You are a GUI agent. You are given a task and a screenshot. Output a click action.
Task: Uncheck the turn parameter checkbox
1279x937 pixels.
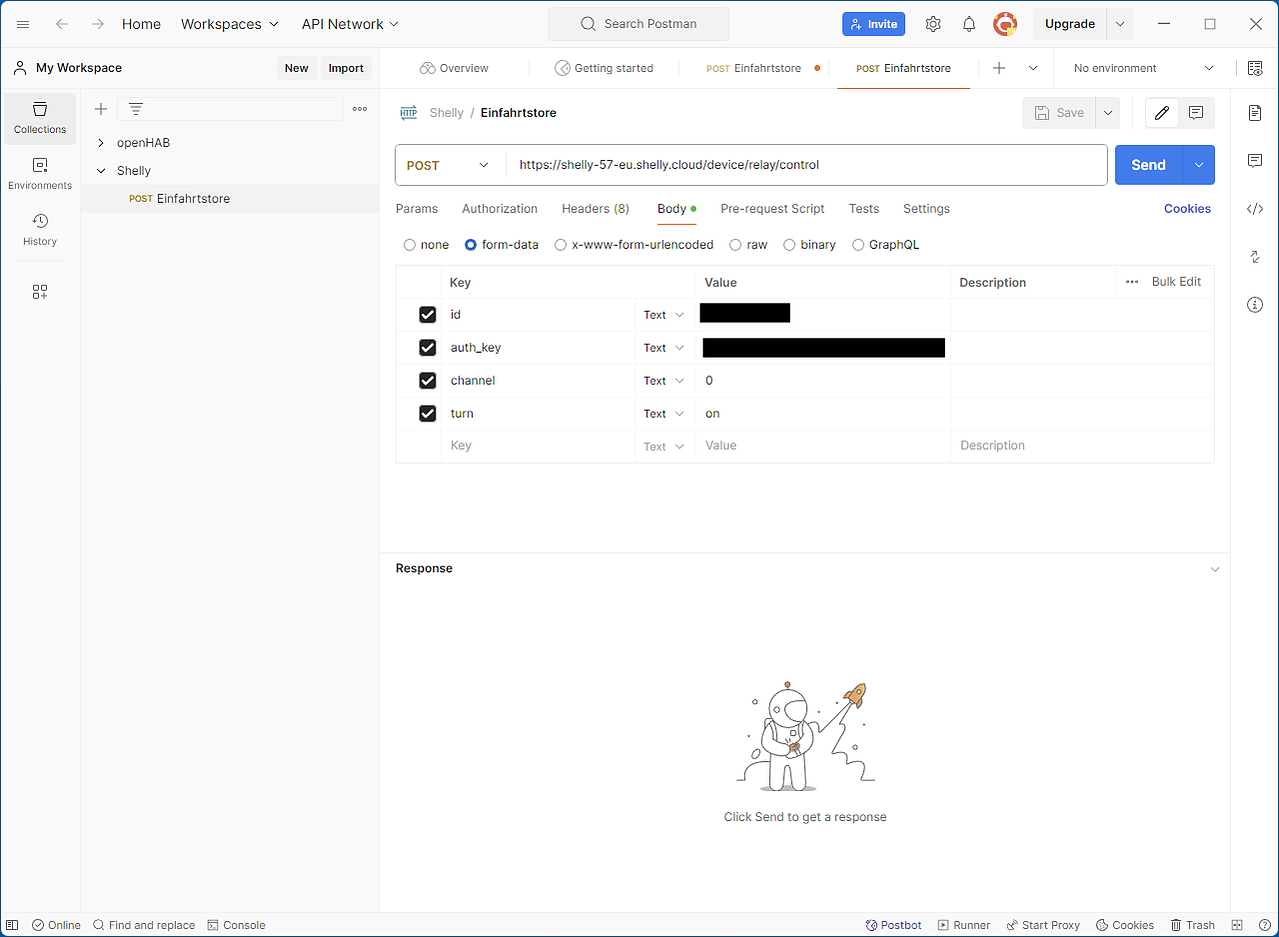point(428,414)
